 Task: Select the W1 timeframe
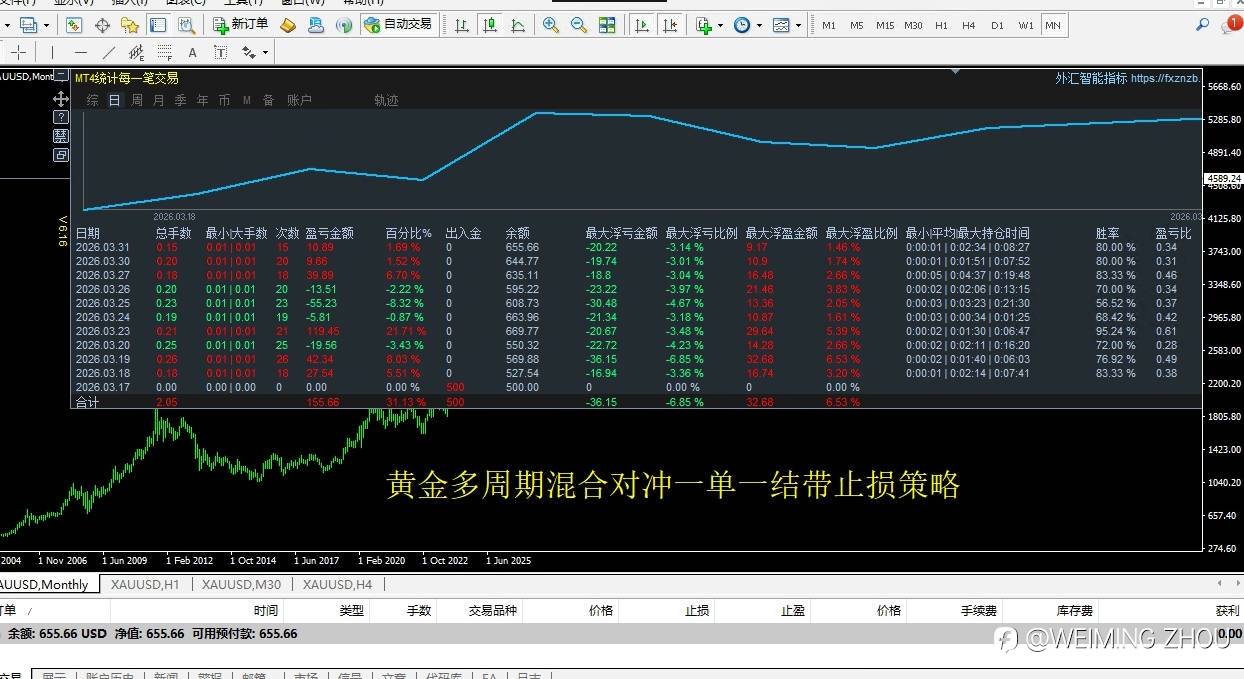[1026, 25]
